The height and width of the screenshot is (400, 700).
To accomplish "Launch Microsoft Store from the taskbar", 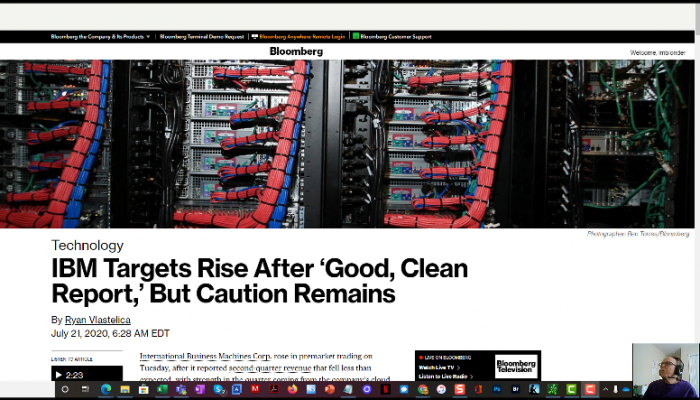I will 143,389.
